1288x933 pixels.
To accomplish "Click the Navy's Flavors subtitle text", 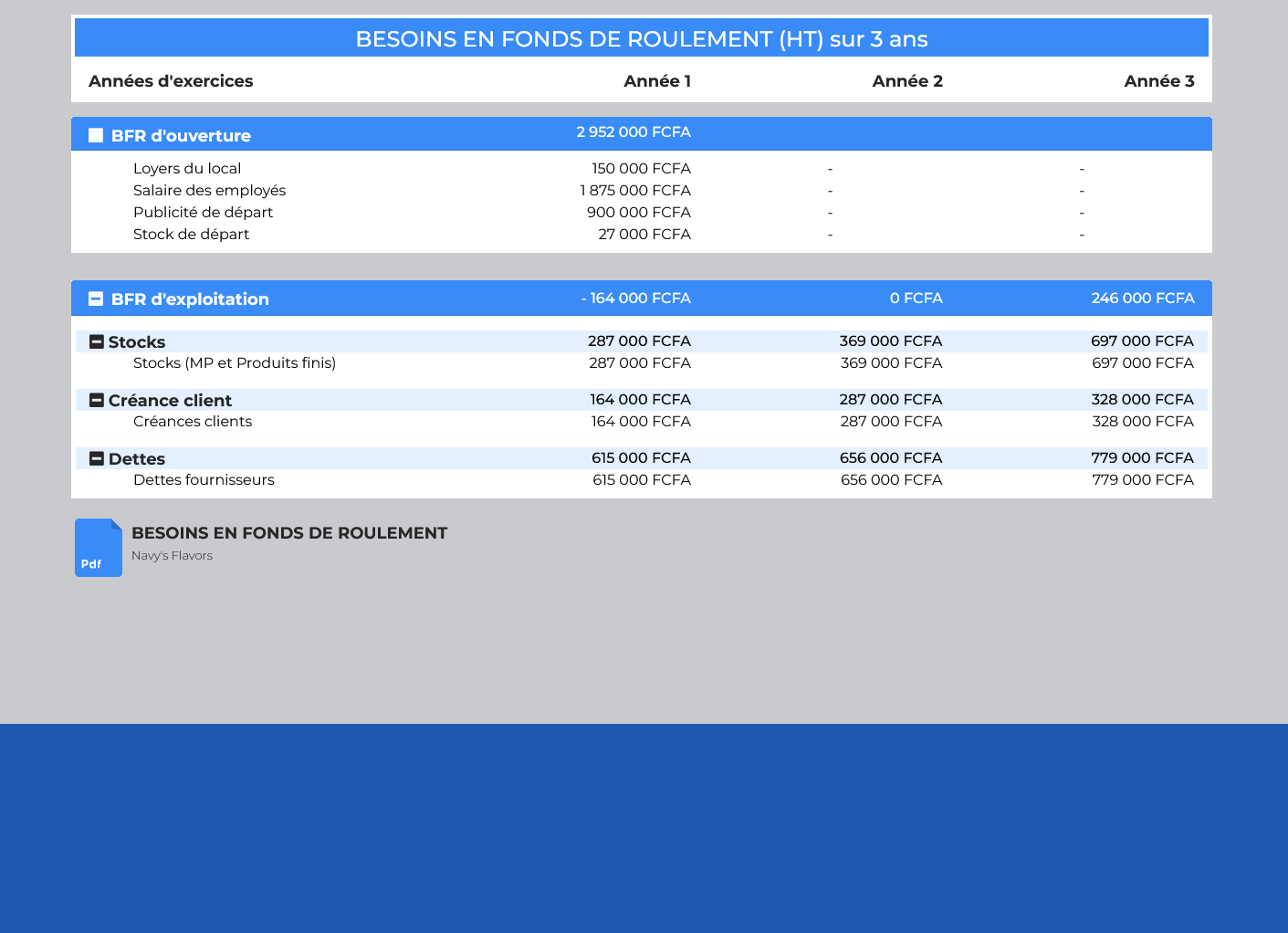I will 172,556.
